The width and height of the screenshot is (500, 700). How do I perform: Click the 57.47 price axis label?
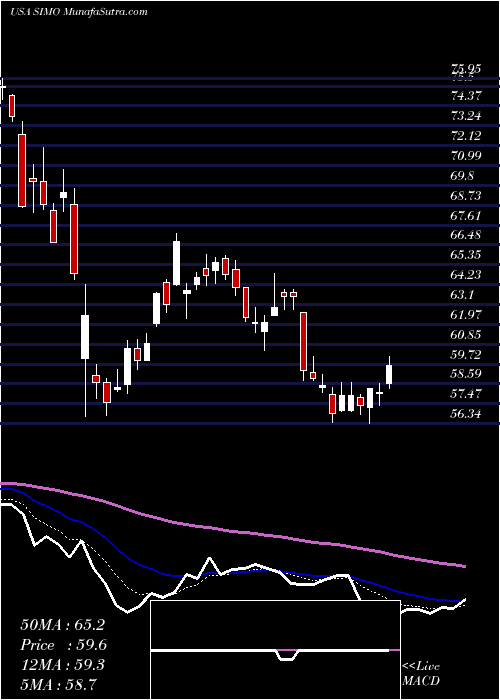click(466, 394)
